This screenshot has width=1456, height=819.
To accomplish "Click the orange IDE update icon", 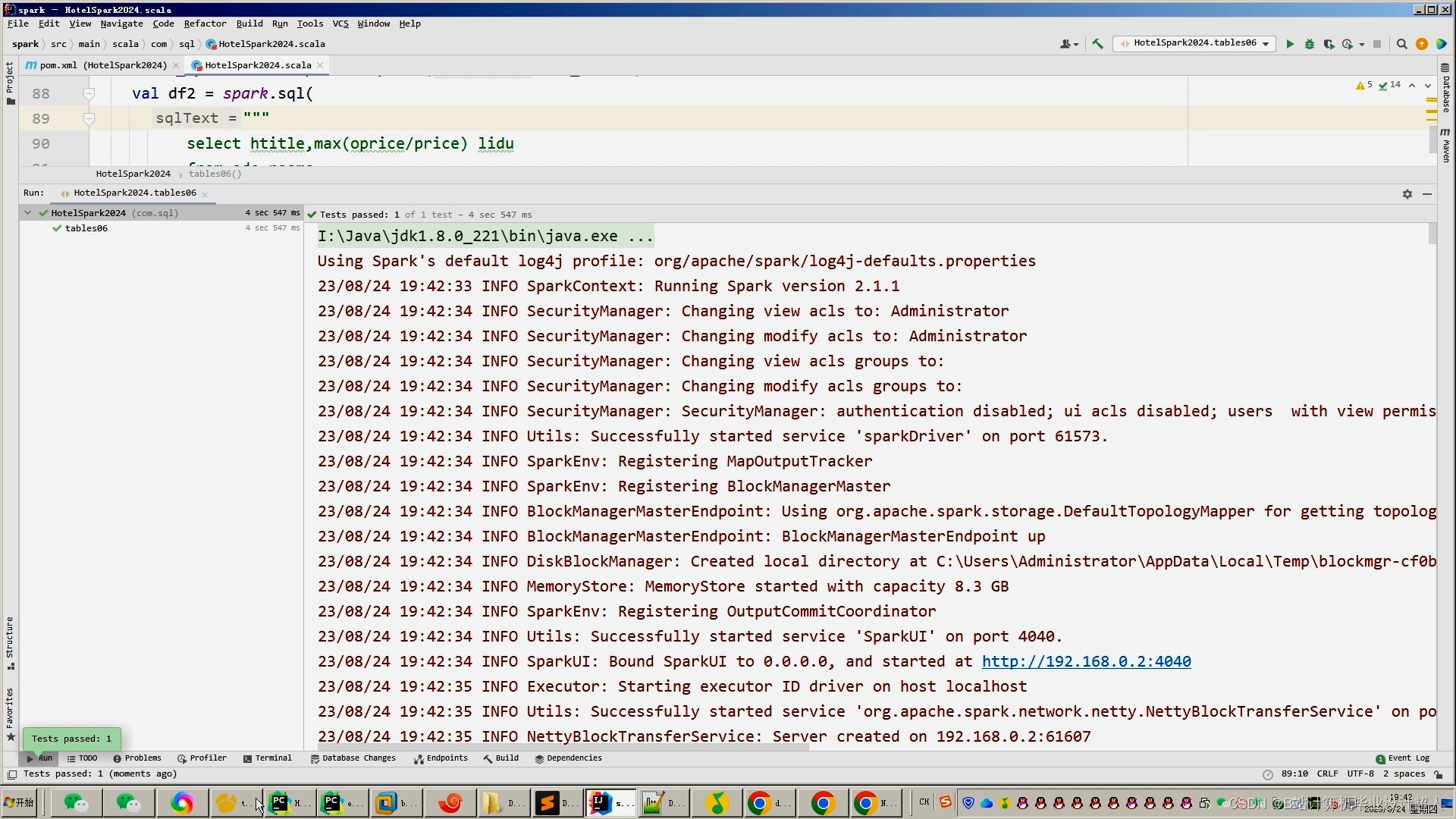I will (x=1422, y=44).
